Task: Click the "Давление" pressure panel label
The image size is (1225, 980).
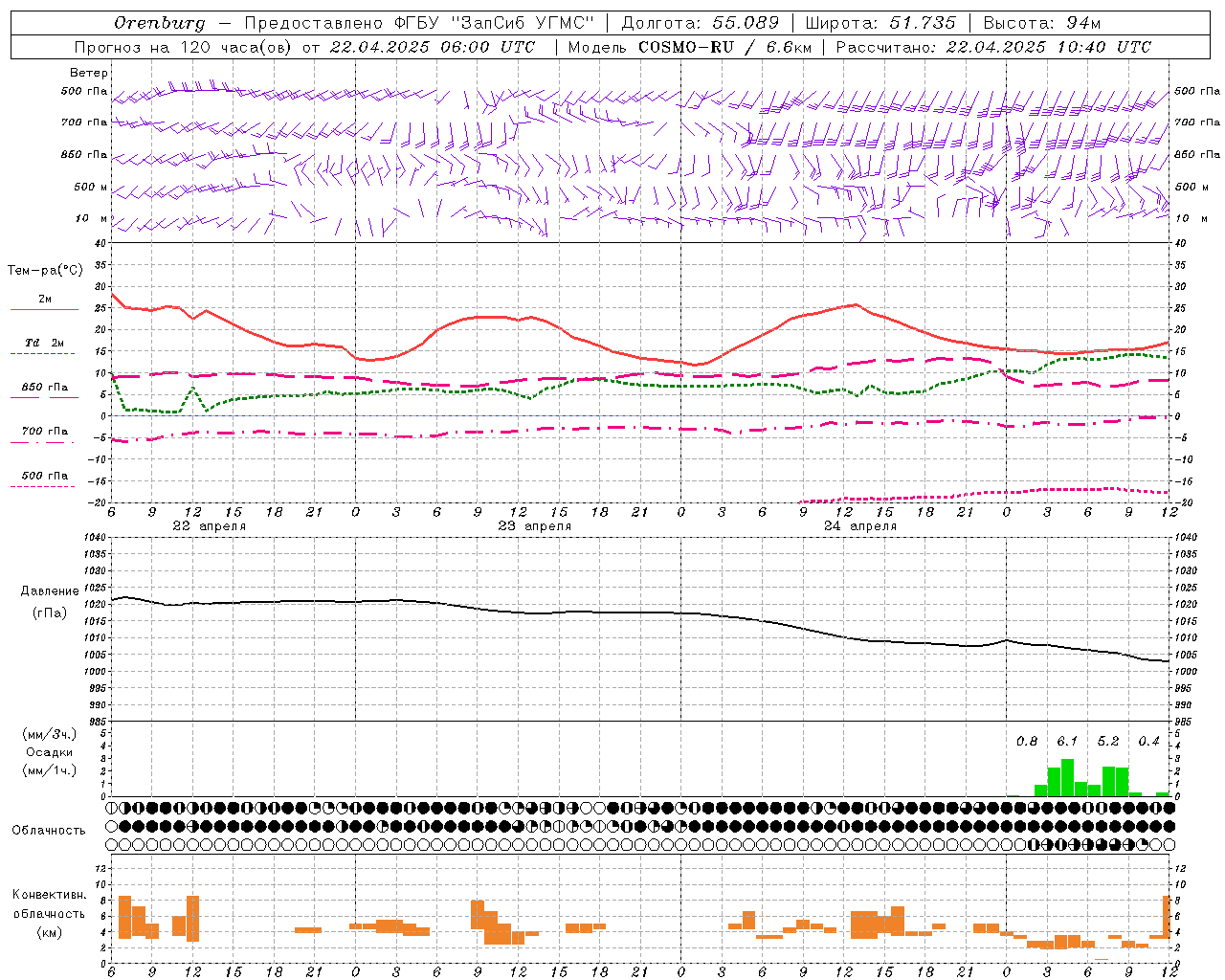Action: point(50,591)
